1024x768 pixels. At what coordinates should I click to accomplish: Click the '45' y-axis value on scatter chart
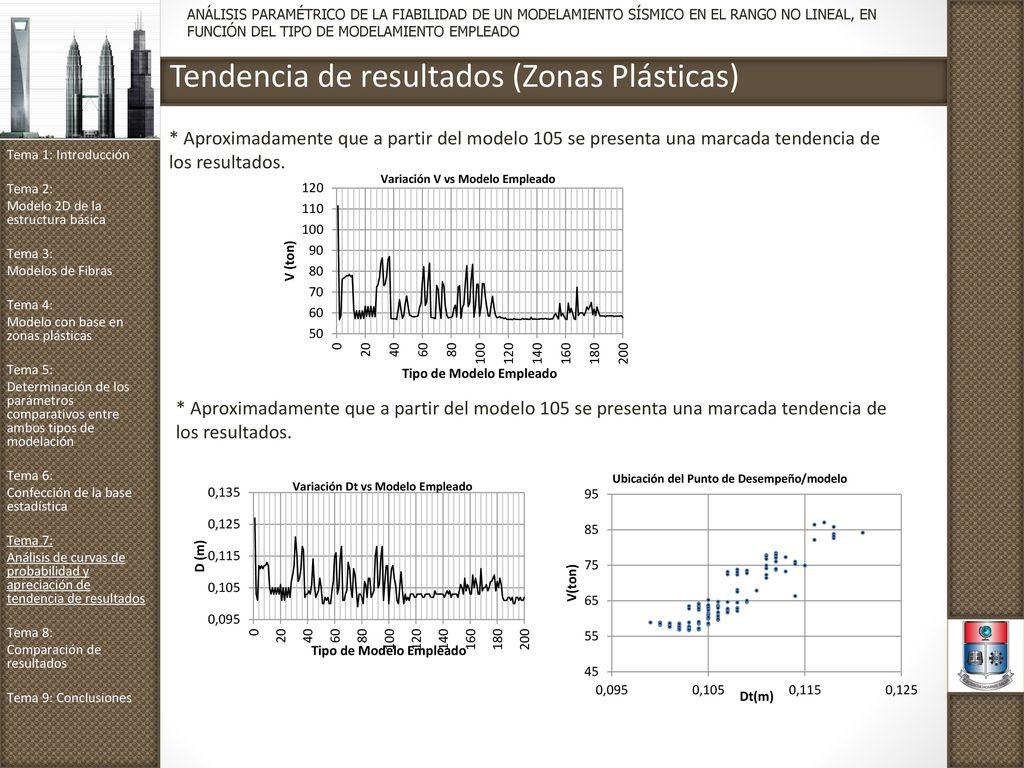pos(592,672)
